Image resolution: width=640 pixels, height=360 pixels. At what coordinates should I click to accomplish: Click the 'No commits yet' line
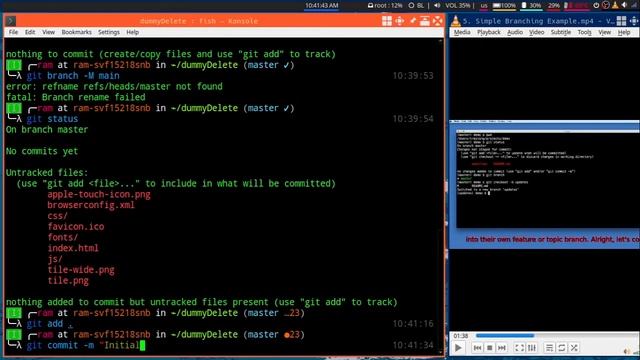42,151
